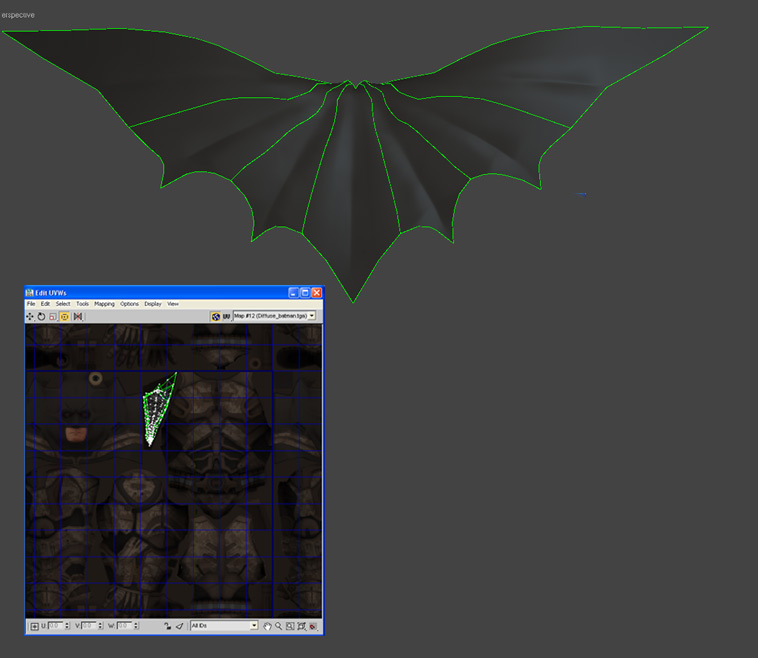Click the V field spinner arrows
The width and height of the screenshot is (758, 658).
pos(101,626)
